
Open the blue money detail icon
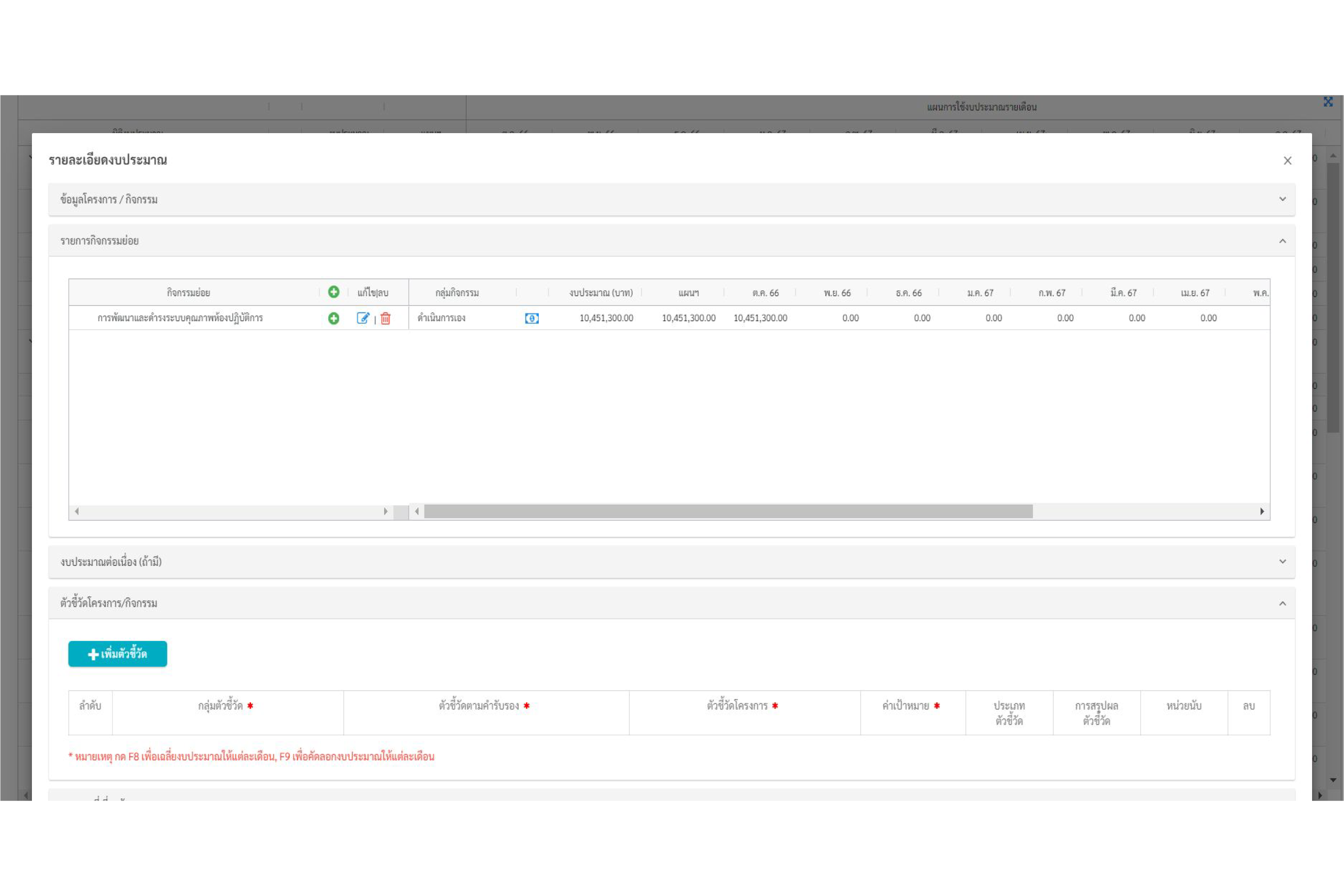[532, 318]
